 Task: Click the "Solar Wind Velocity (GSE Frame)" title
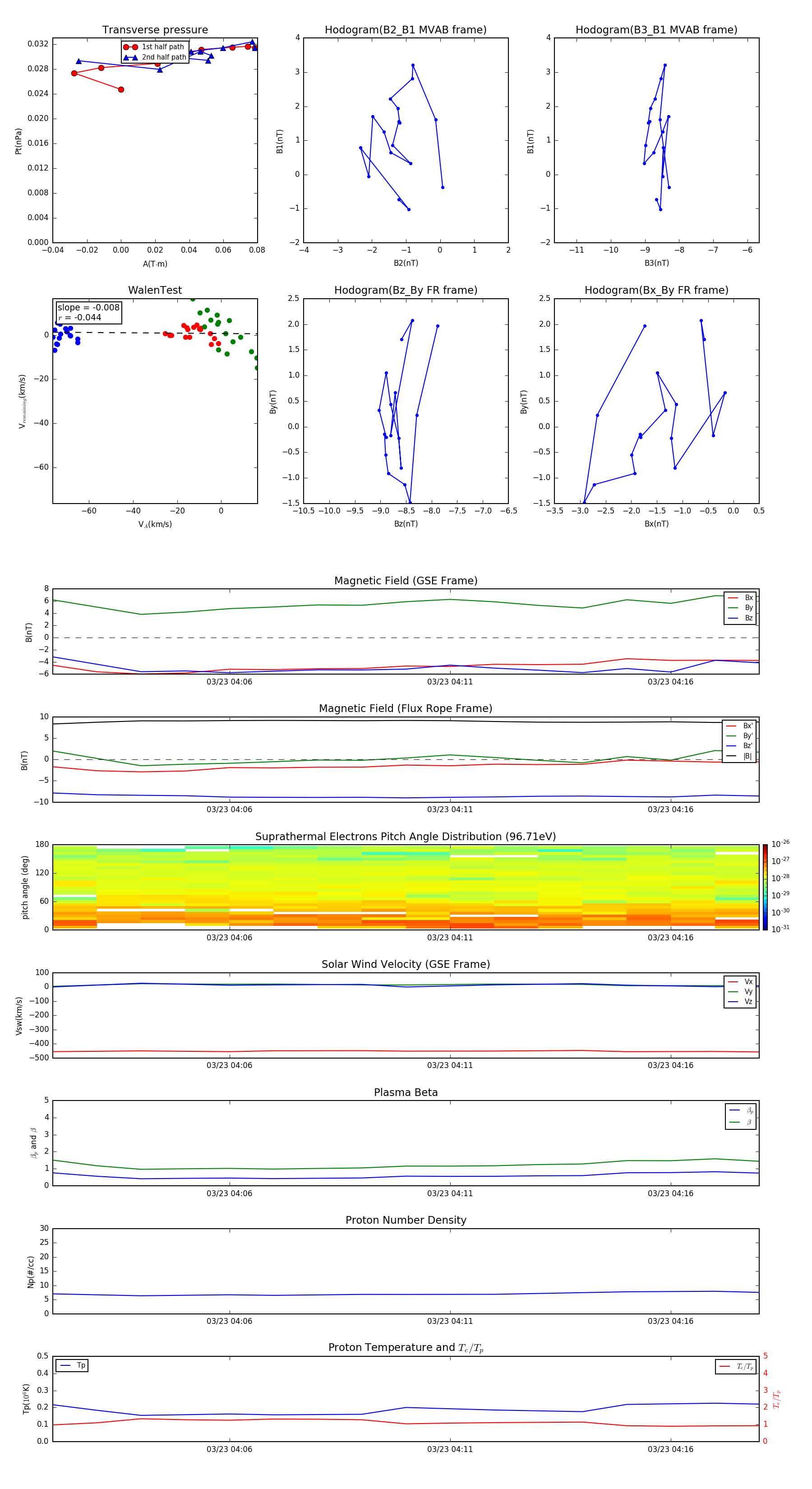click(406, 964)
